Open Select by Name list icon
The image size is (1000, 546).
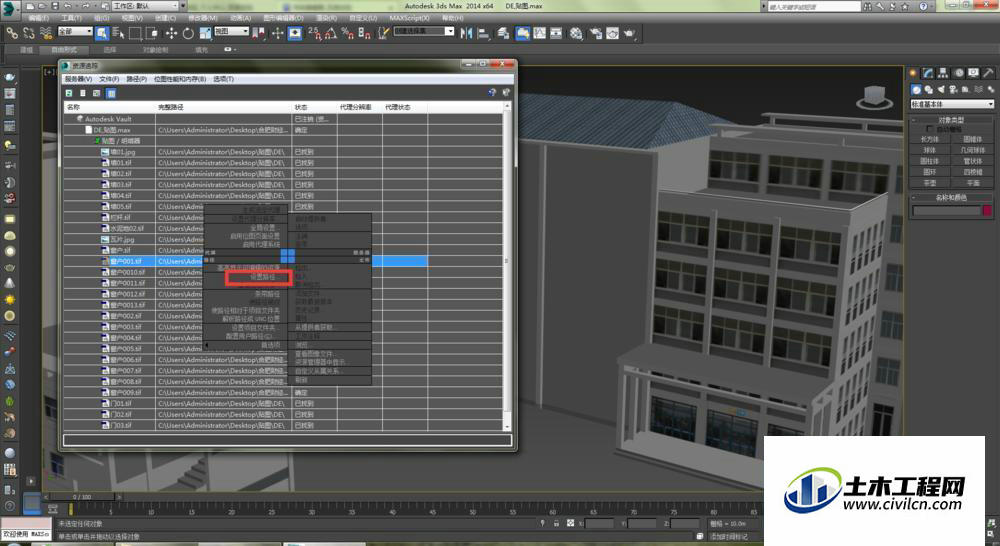[119, 33]
